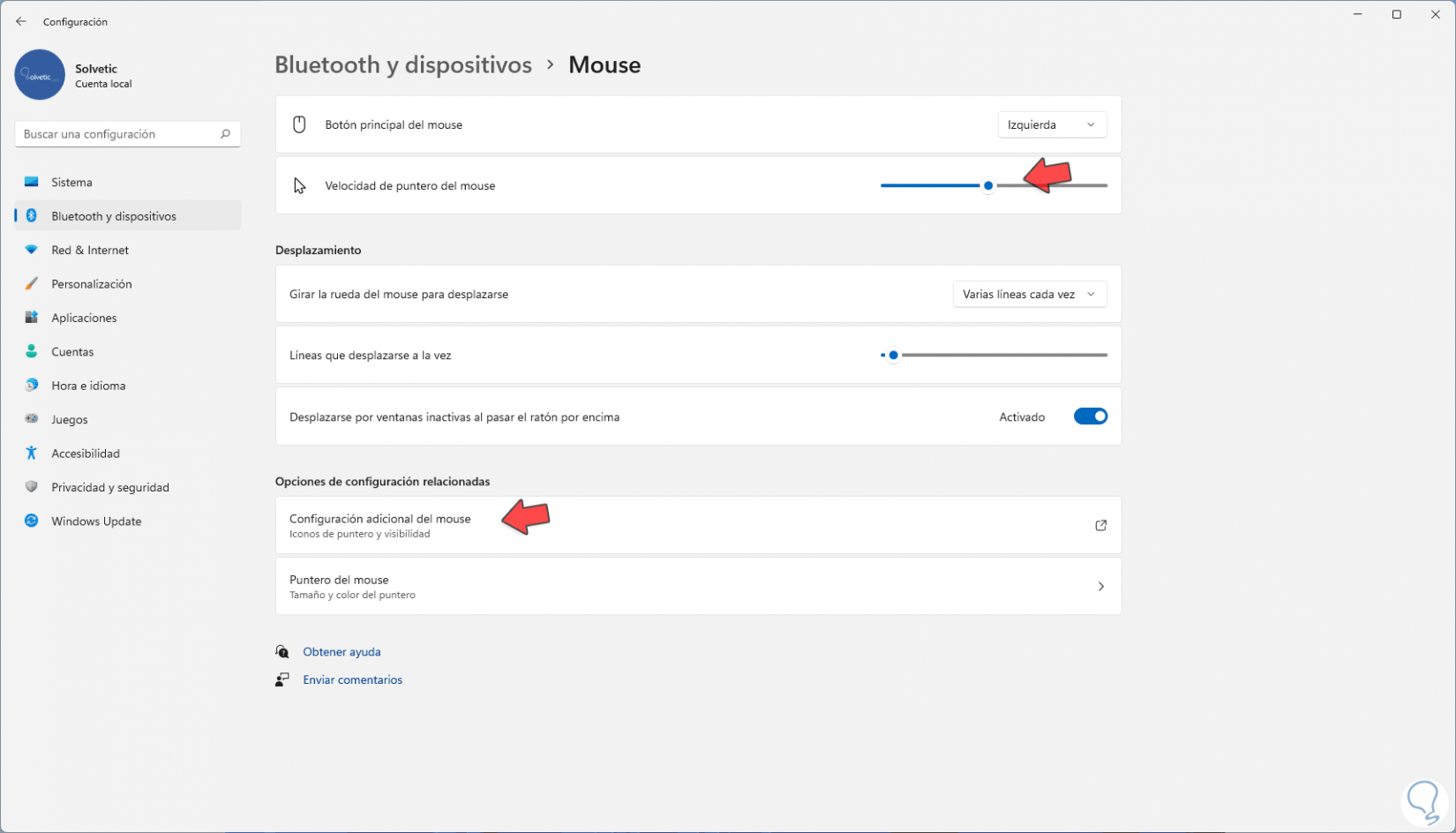Expand the Varias líneas cada vez dropdown
The image size is (1456, 833).
(x=1029, y=294)
